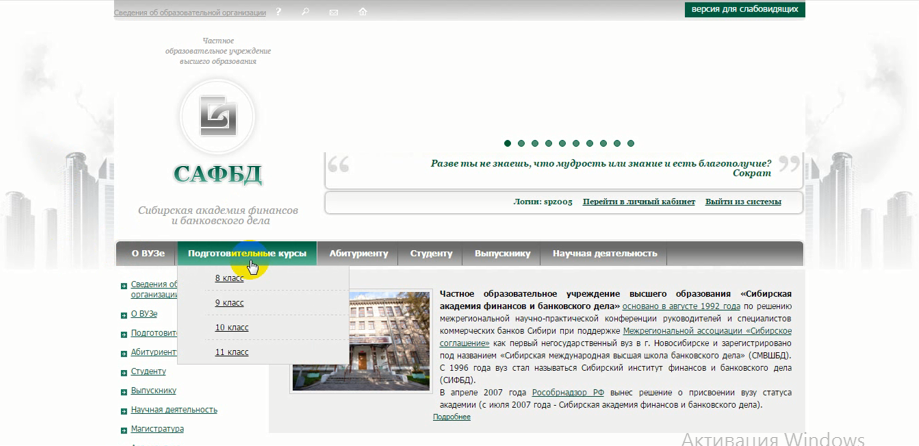Select the first quote slider dot
The height and width of the screenshot is (446, 919).
[508, 144]
